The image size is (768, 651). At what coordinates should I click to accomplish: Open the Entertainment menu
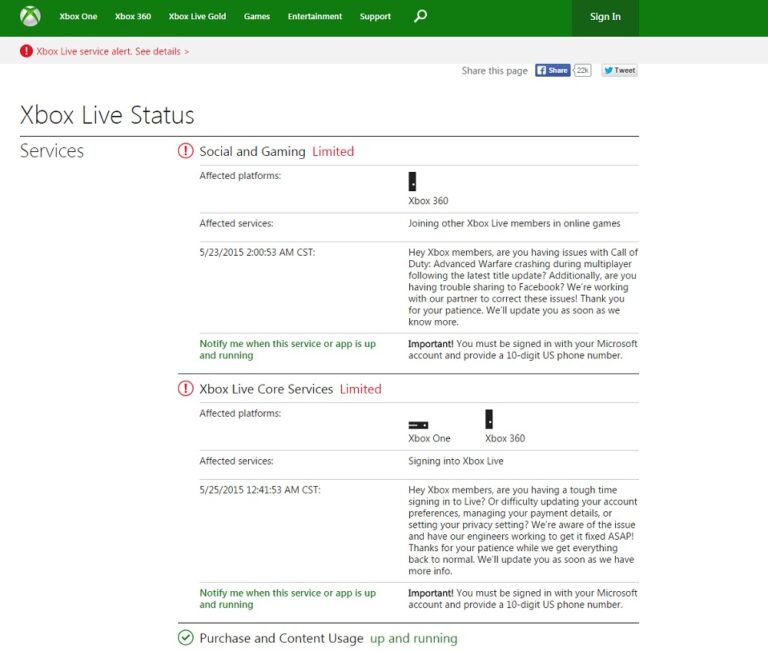(x=315, y=16)
